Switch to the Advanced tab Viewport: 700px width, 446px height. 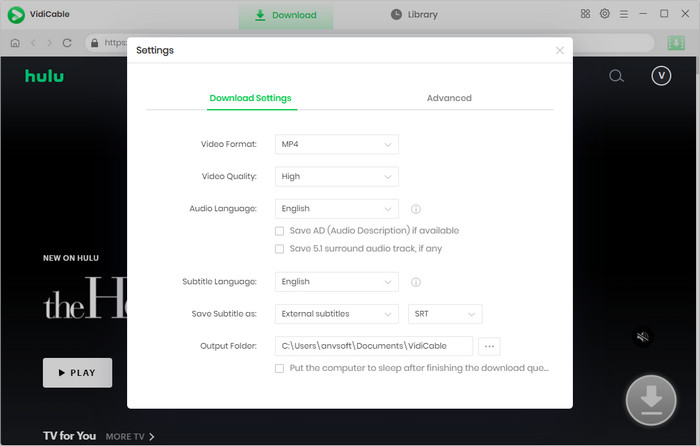pyautogui.click(x=449, y=98)
